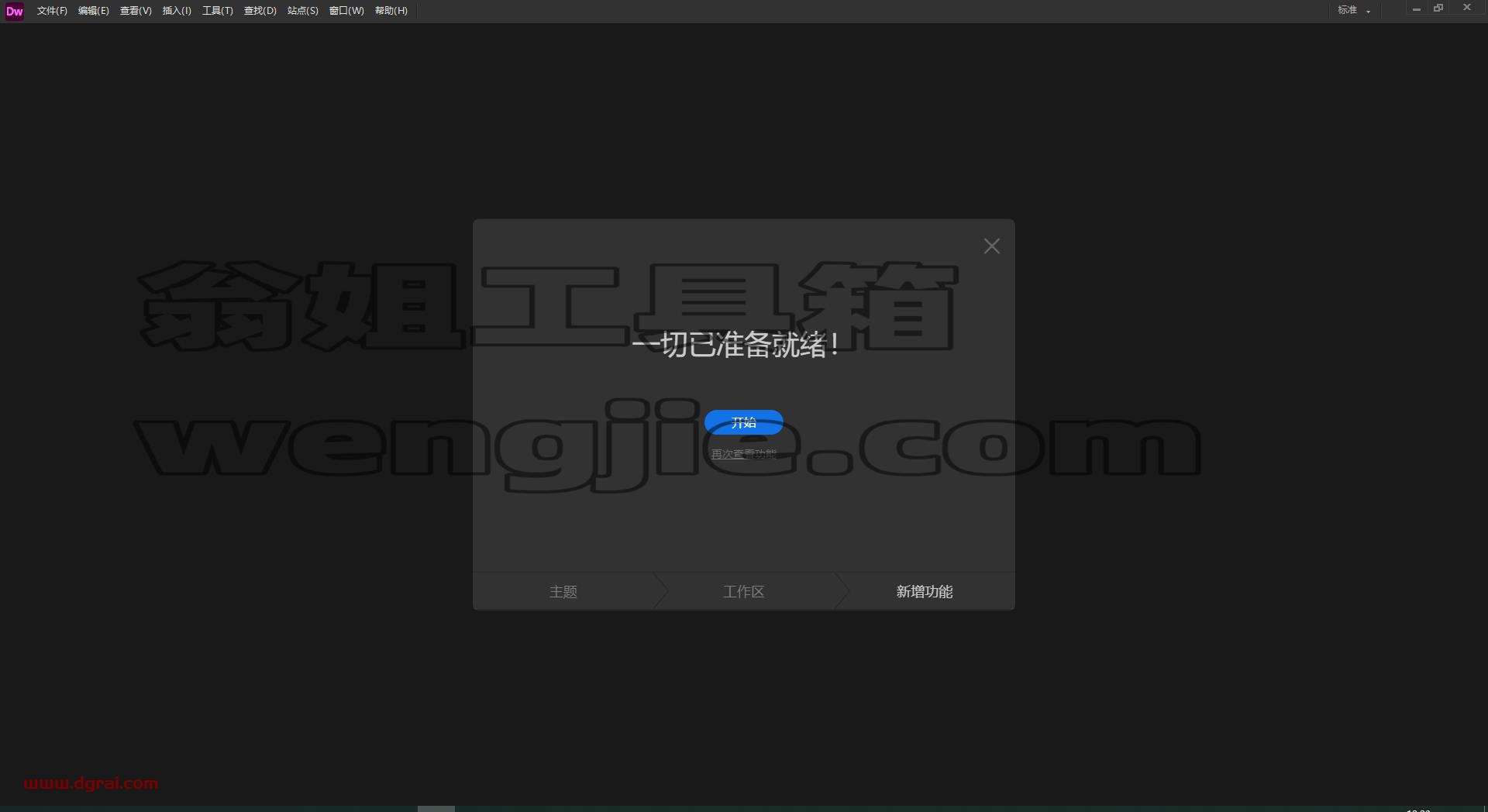Click the 再次查看功能 link
This screenshot has width=1488, height=812.
tap(744, 454)
